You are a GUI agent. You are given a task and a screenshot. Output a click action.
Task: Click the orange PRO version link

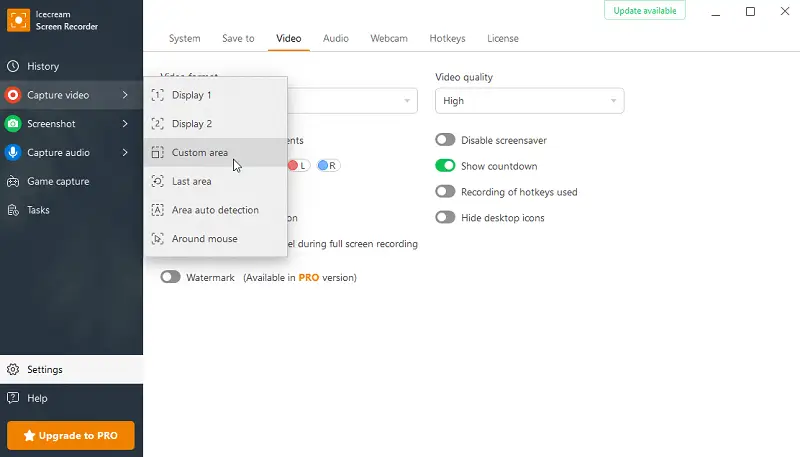click(x=309, y=277)
